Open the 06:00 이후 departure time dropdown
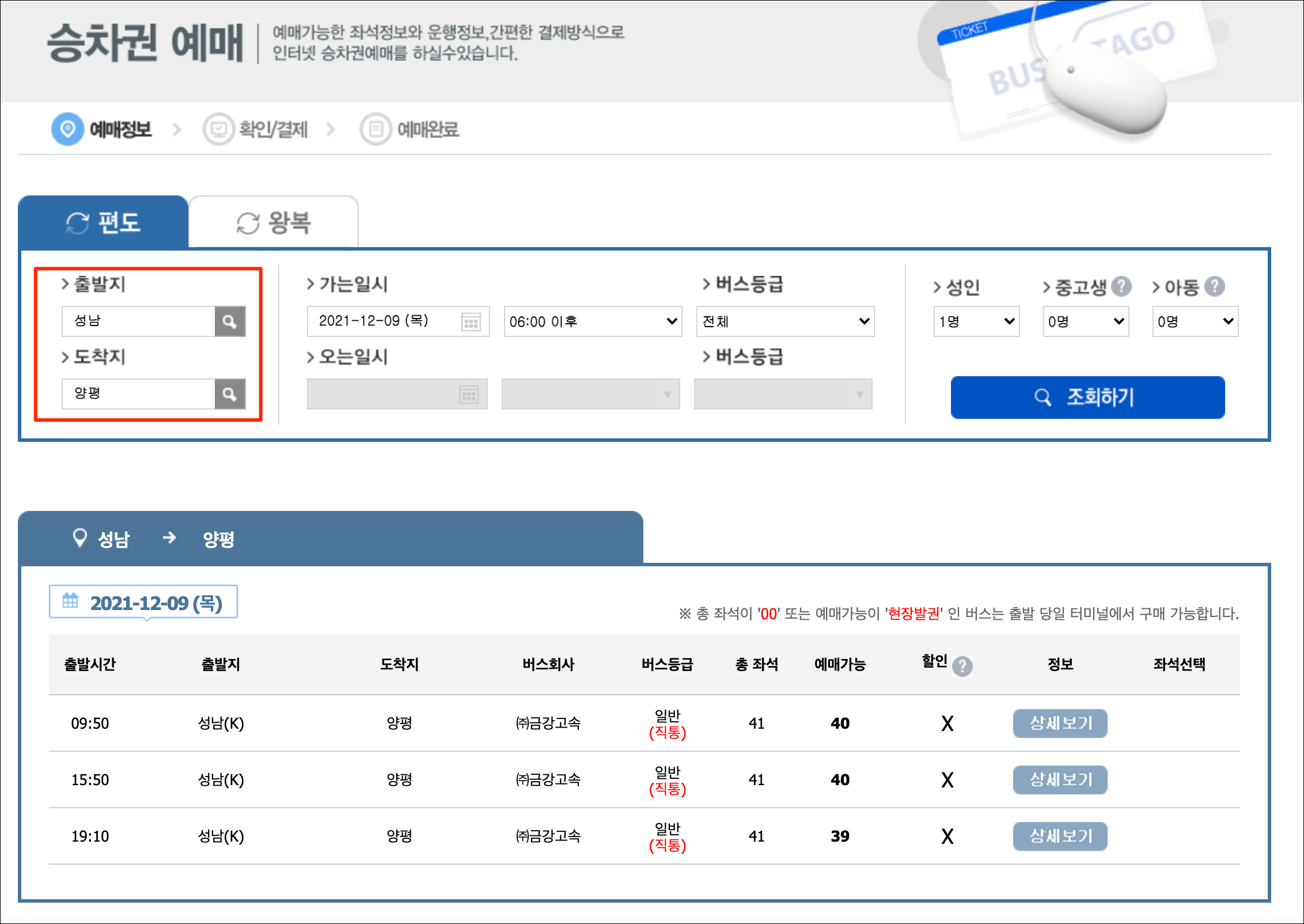 coord(593,321)
